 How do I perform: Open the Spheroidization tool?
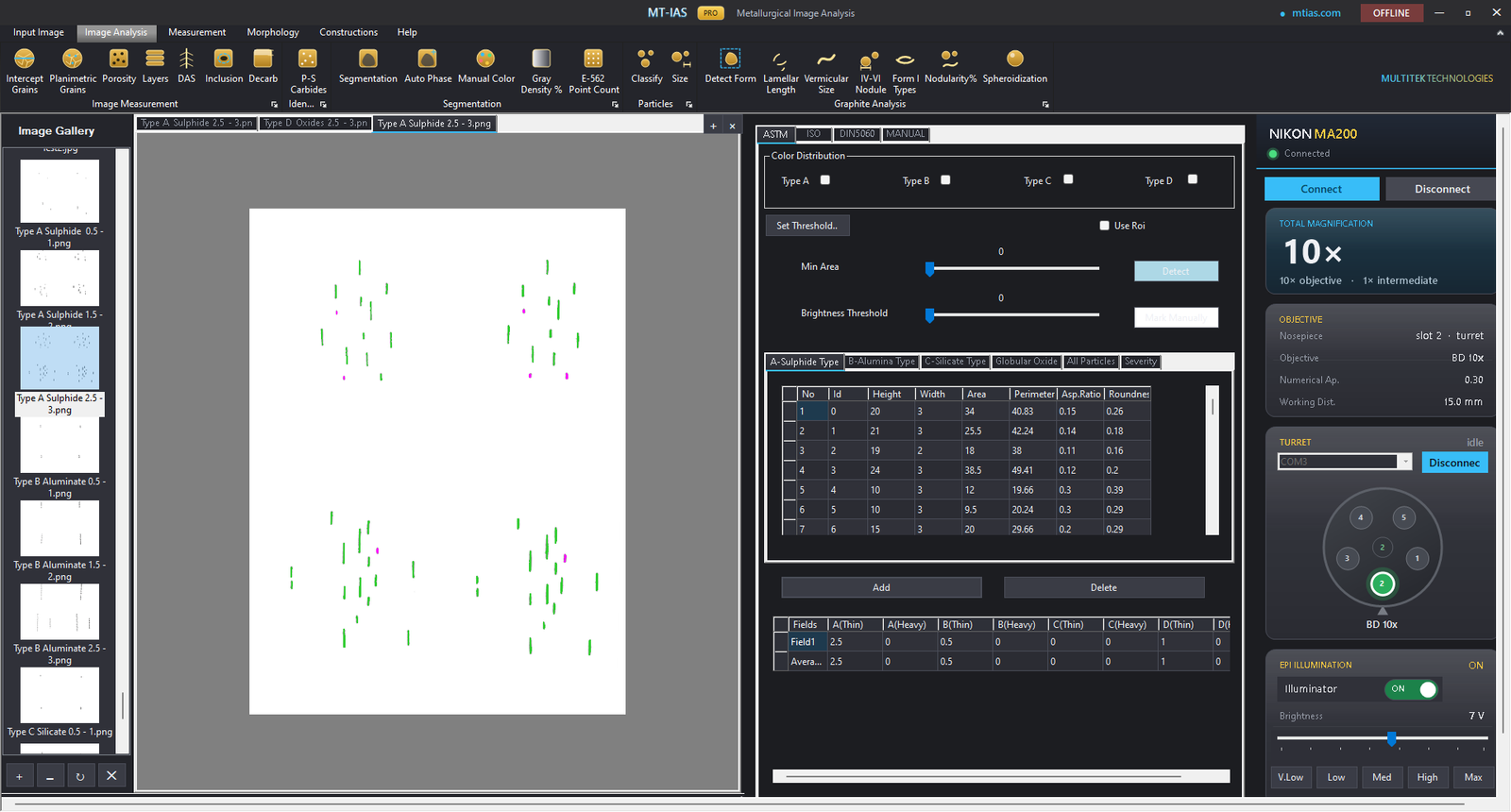[1015, 67]
